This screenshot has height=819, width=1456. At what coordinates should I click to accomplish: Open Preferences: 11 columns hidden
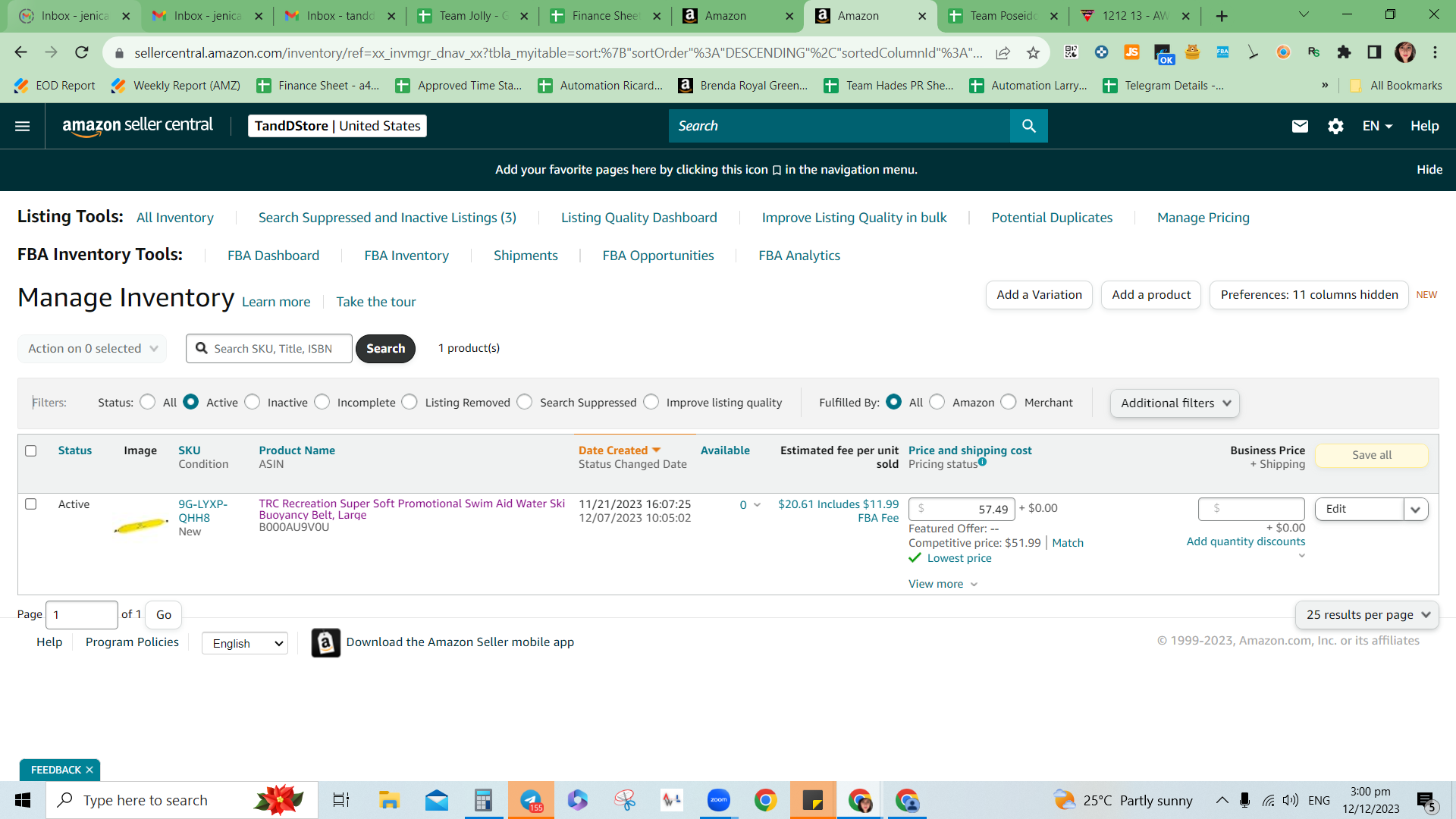coord(1309,295)
